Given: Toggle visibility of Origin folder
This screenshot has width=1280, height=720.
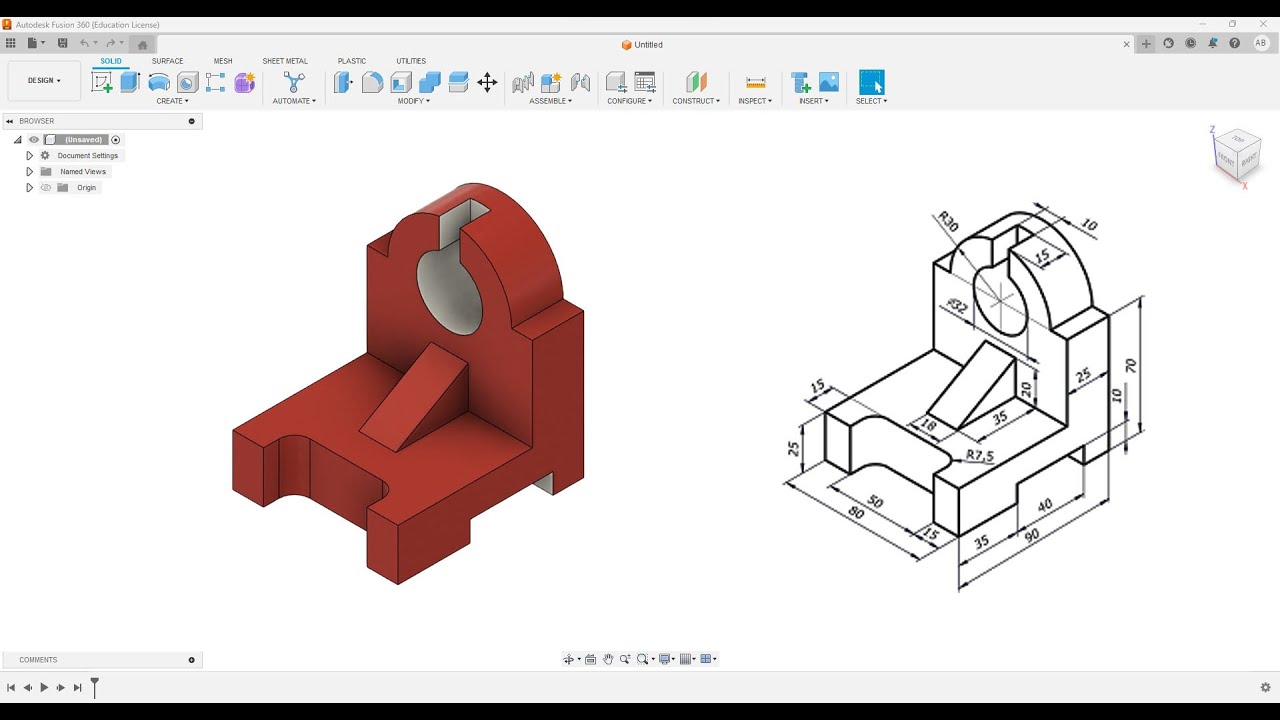Looking at the screenshot, I should (x=46, y=188).
